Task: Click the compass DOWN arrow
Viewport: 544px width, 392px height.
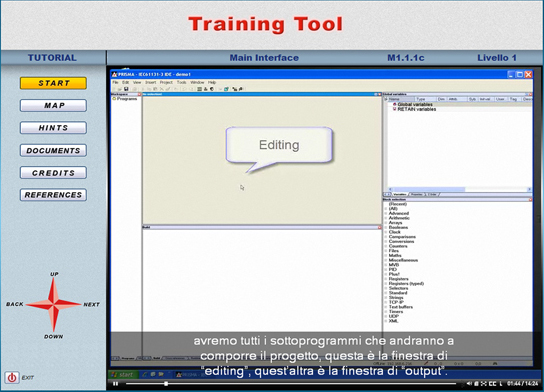Action: pyautogui.click(x=53, y=318)
